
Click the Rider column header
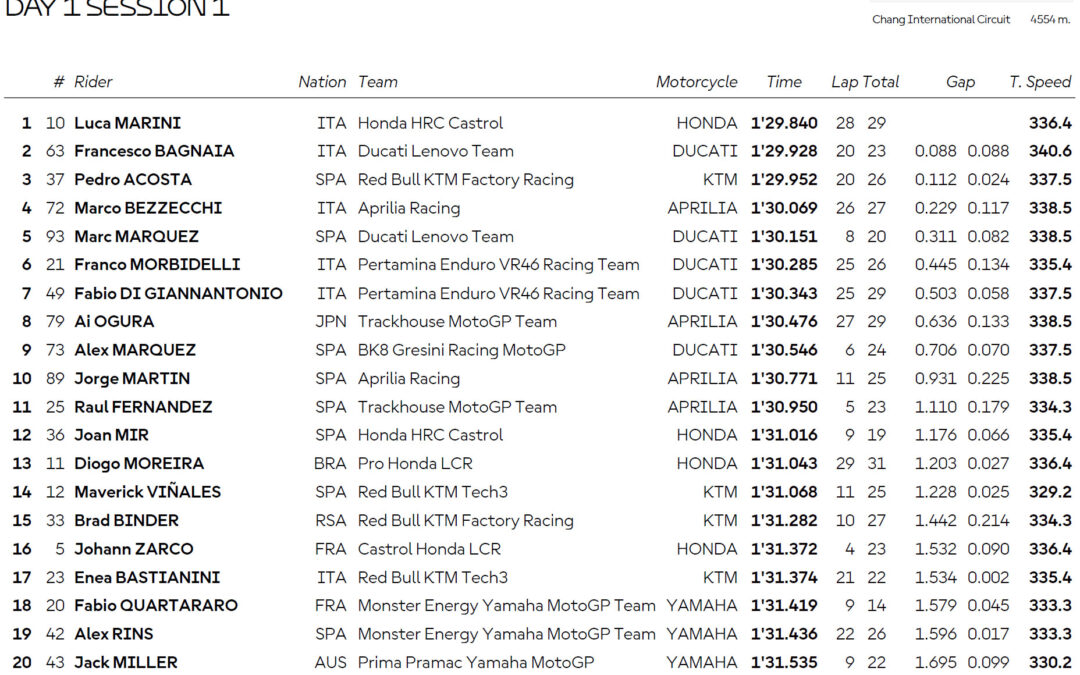93,82
